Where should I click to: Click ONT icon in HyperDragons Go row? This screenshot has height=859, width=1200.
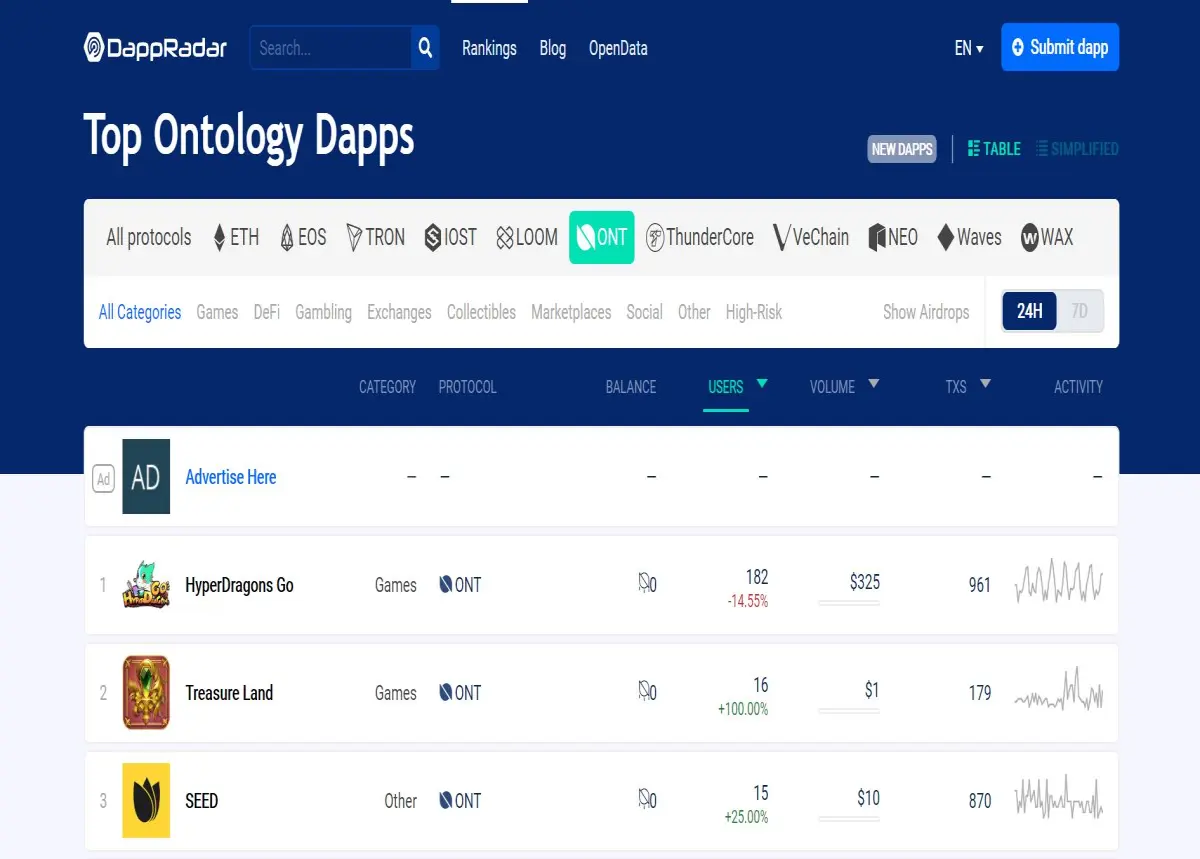[x=445, y=584]
